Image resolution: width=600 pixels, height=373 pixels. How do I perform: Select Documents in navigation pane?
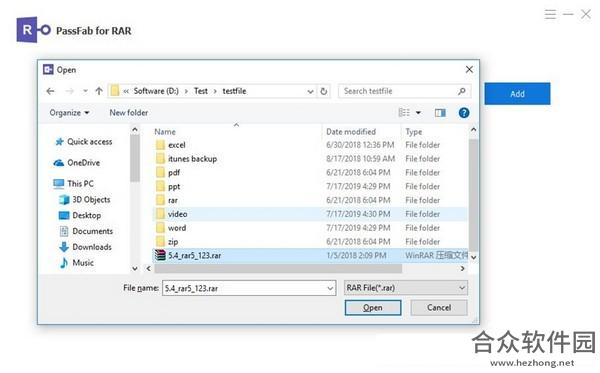coord(86,231)
